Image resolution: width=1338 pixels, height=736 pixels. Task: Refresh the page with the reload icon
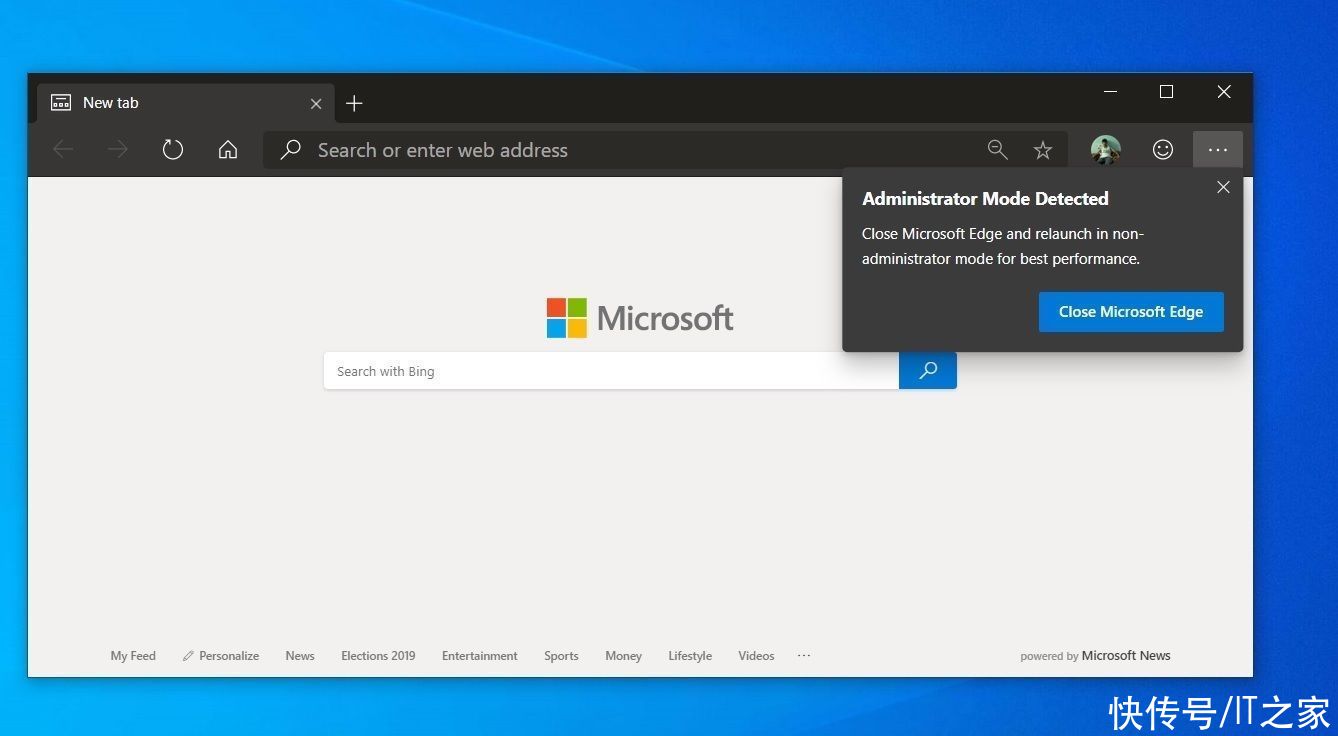pyautogui.click(x=173, y=150)
